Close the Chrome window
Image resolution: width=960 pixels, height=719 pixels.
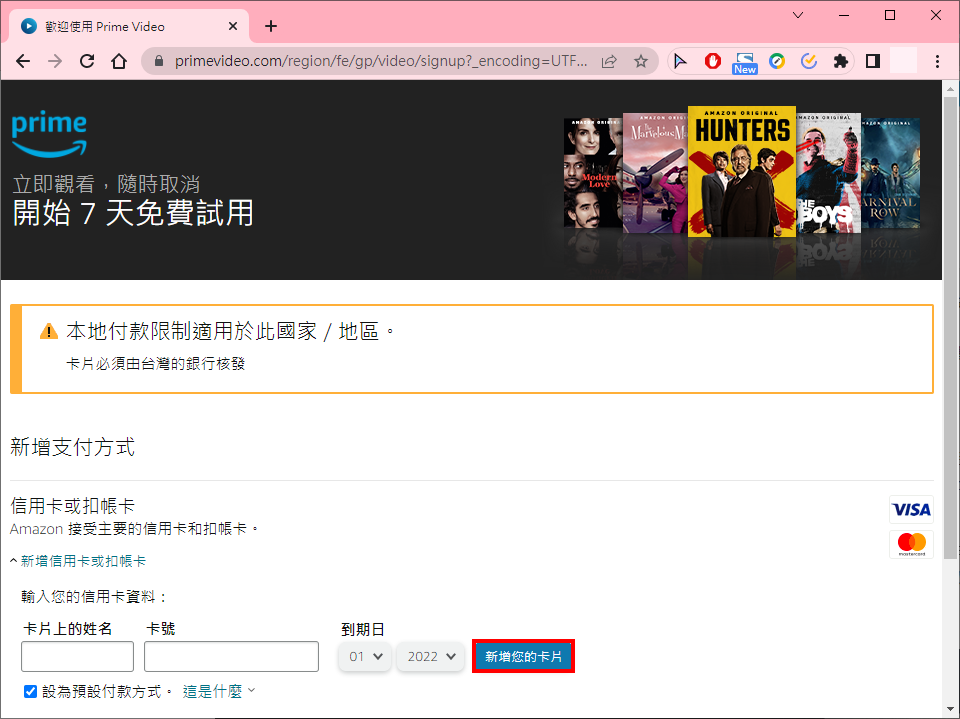pyautogui.click(x=936, y=15)
